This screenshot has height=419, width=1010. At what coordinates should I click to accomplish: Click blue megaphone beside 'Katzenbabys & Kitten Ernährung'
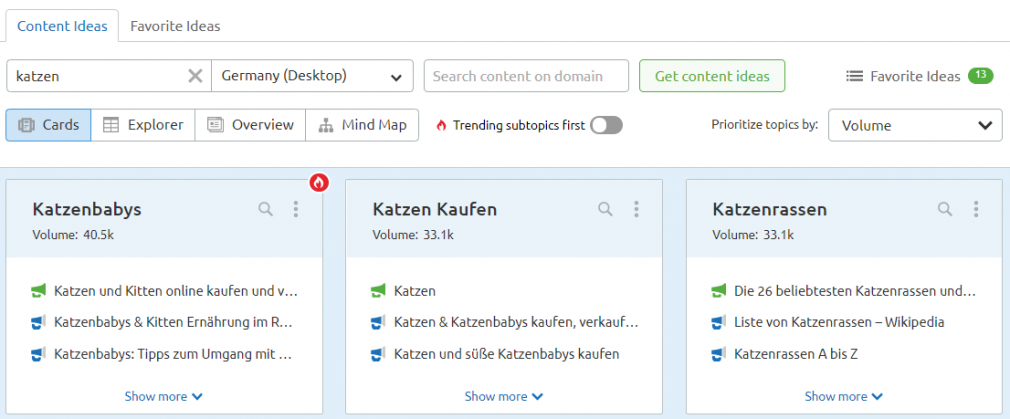(39, 321)
